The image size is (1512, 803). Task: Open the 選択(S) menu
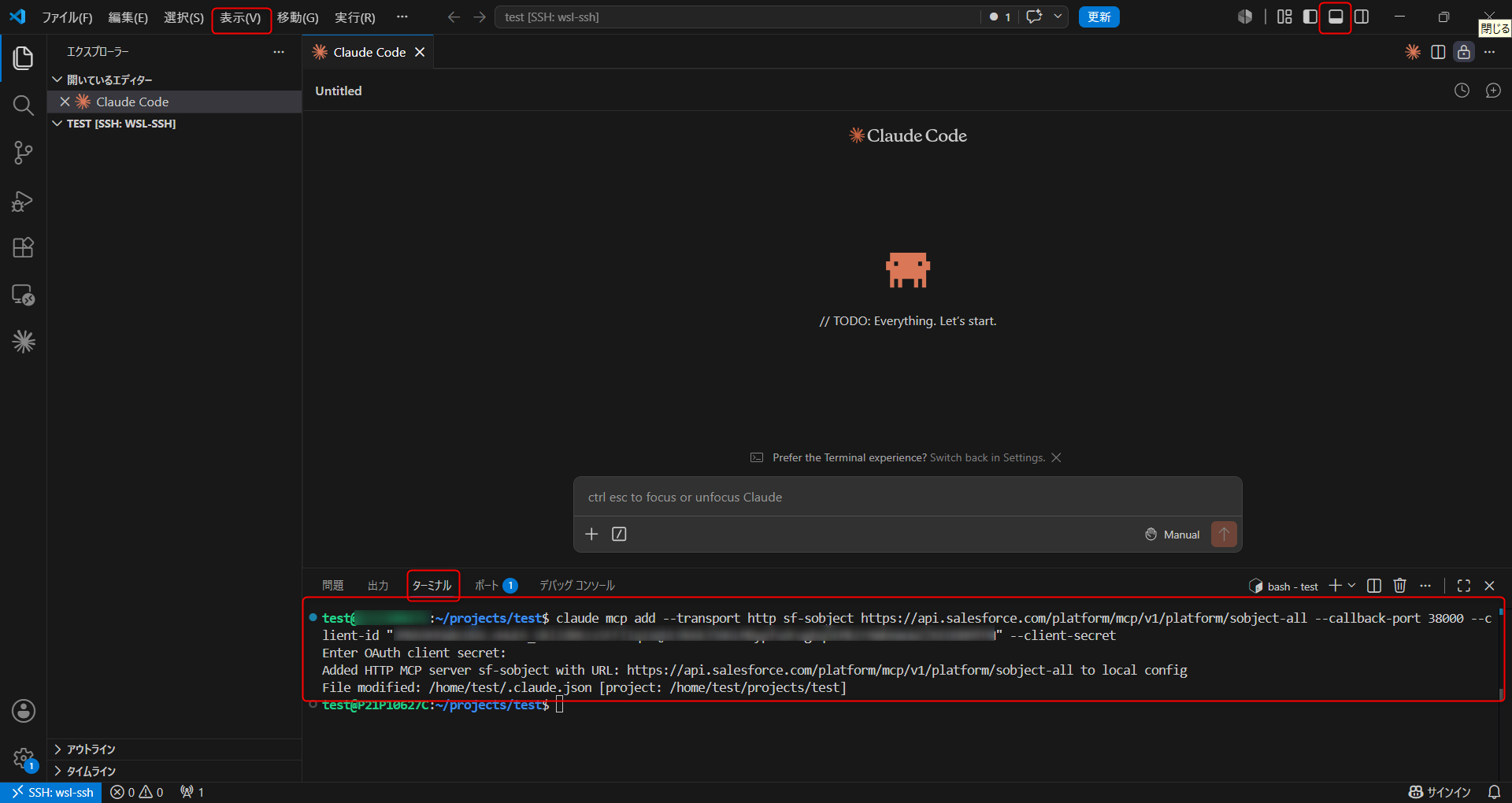click(184, 17)
